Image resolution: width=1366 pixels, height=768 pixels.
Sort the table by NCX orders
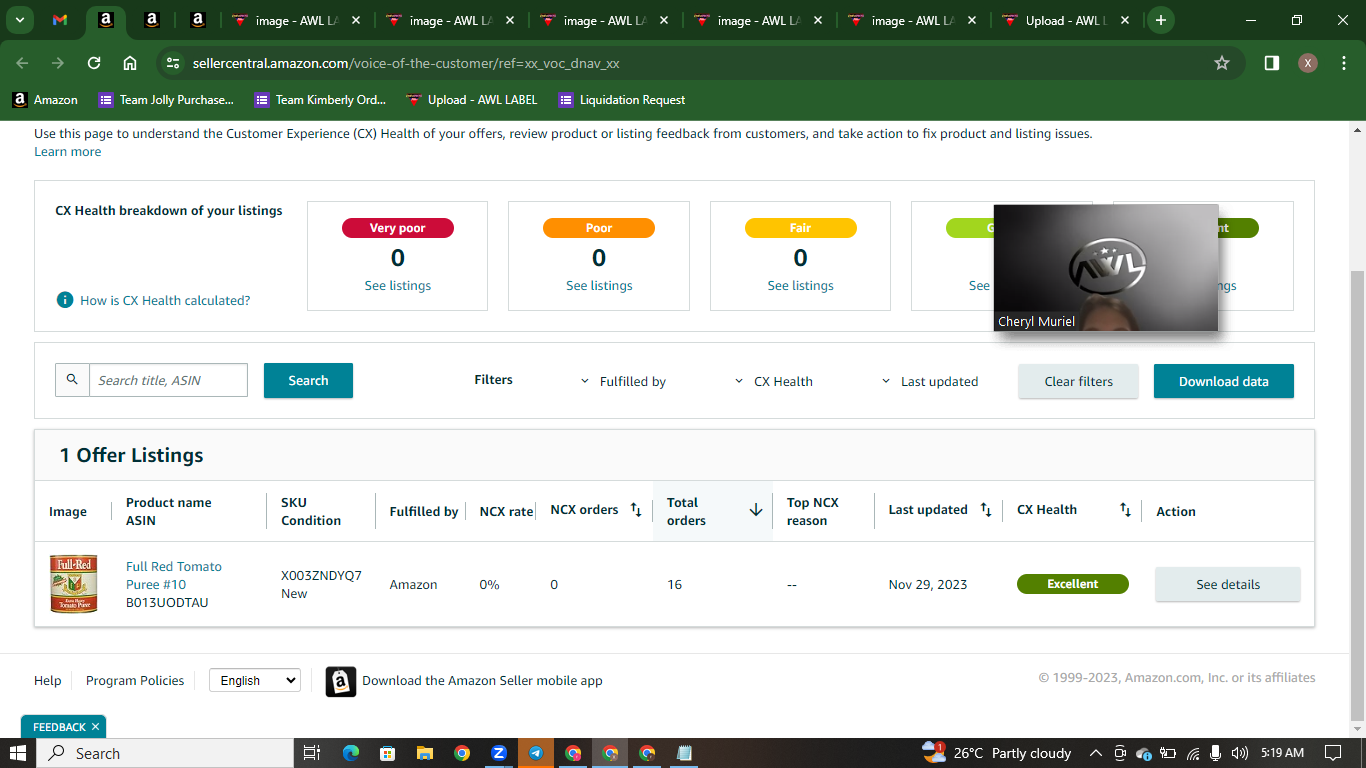point(636,510)
